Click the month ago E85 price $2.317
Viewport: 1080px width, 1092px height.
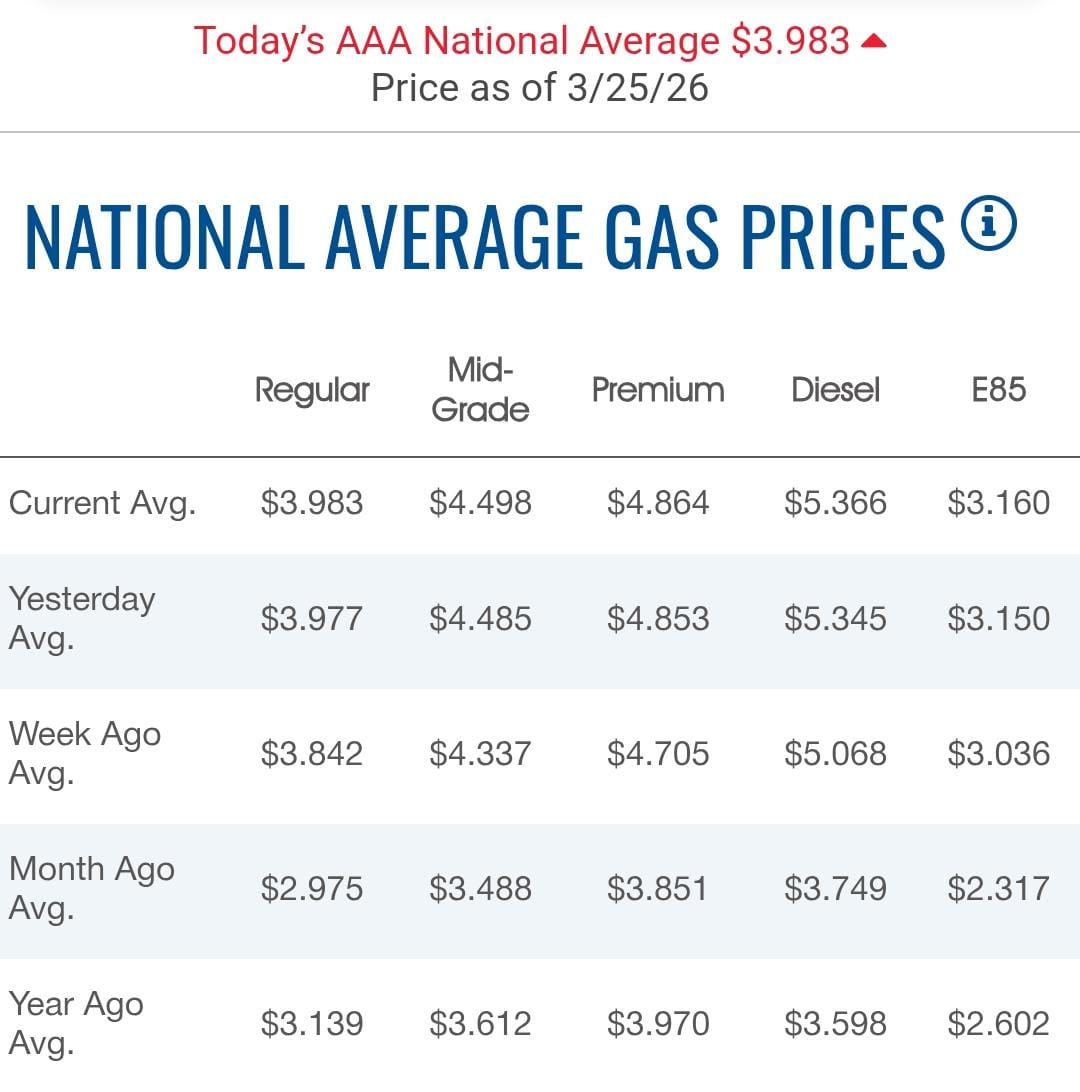pos(998,888)
